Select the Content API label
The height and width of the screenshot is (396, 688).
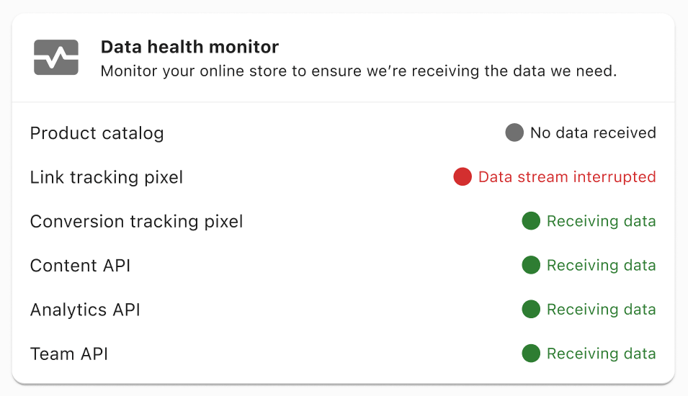coord(80,265)
